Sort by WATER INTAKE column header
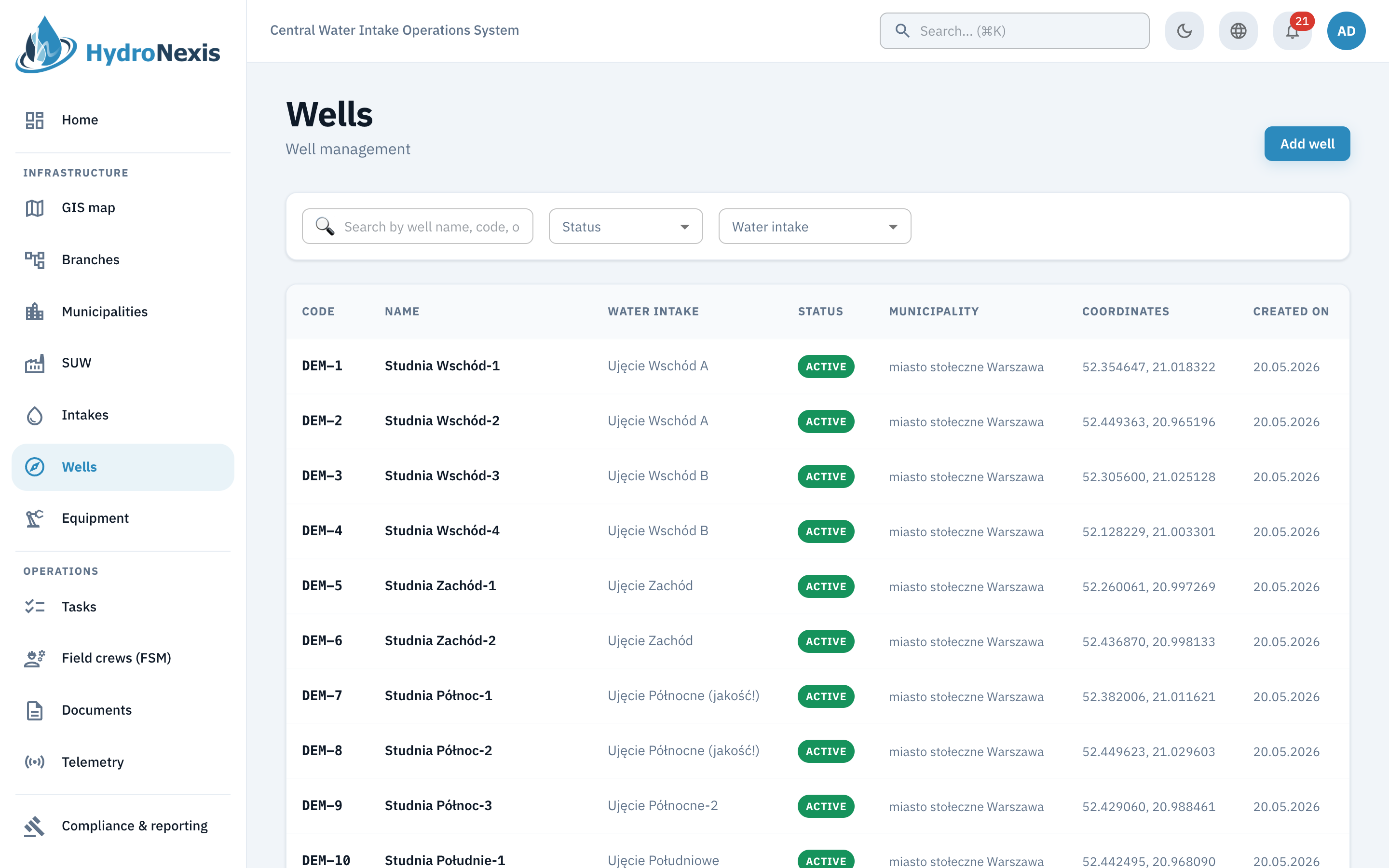Viewport: 1389px width, 868px height. tap(653, 312)
